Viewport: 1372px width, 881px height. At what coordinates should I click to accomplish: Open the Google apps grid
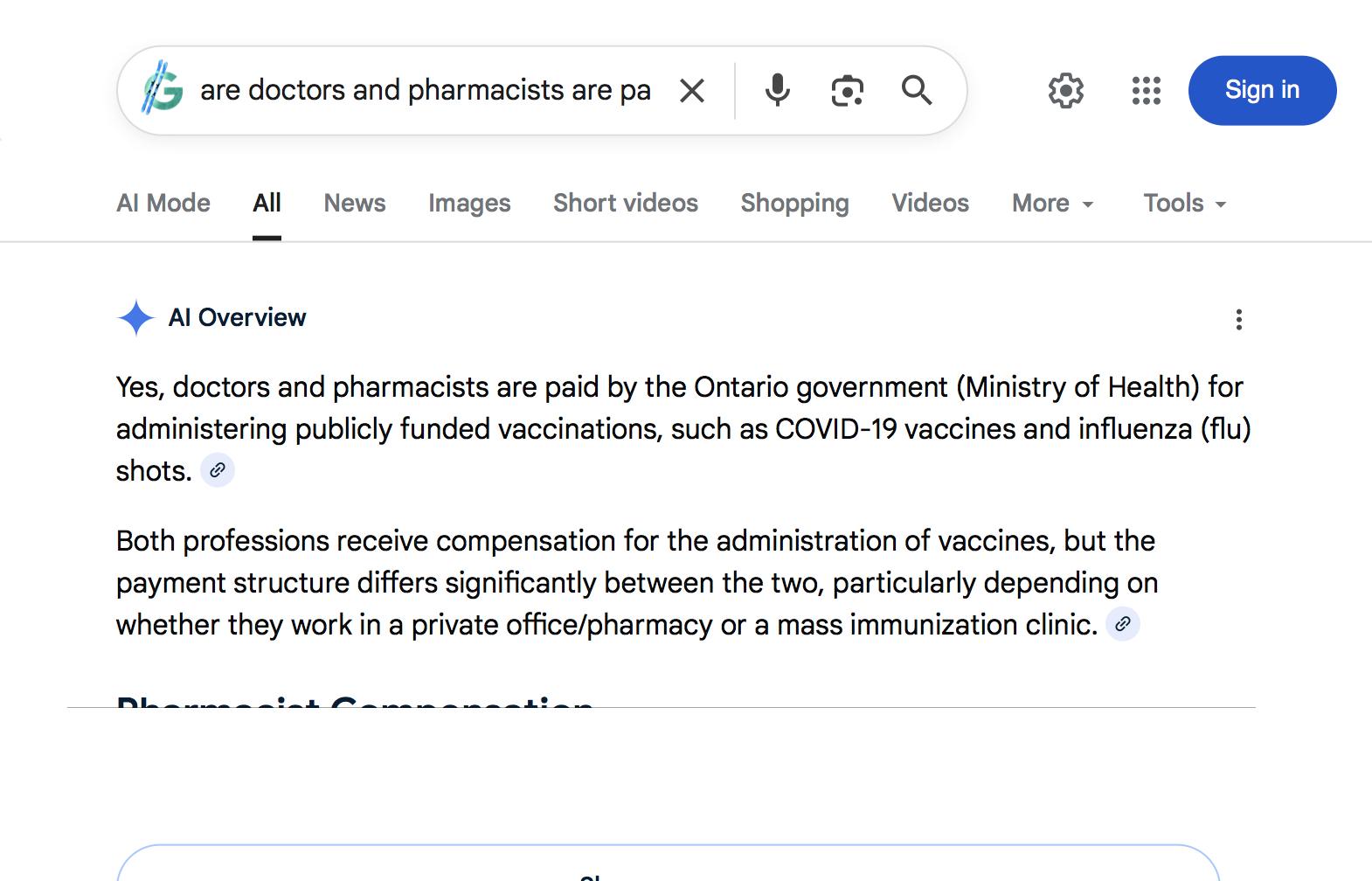pyautogui.click(x=1146, y=90)
